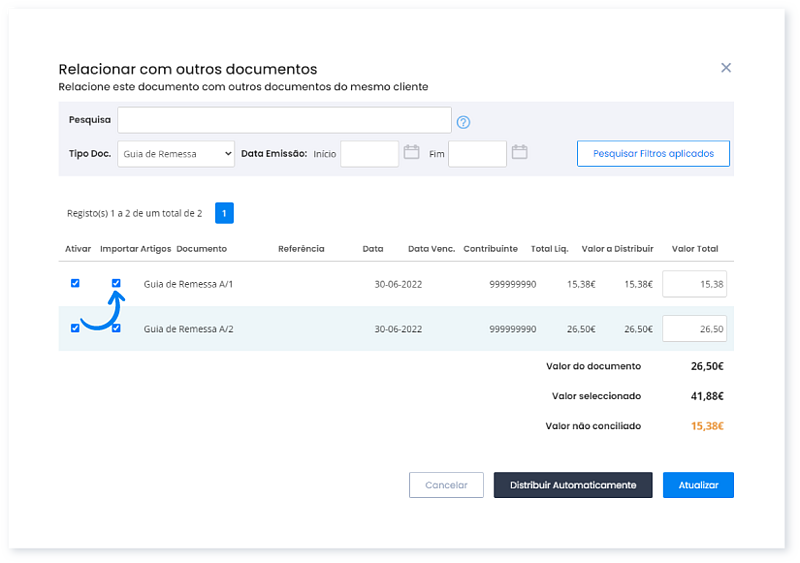The width and height of the screenshot is (800, 563).
Task: Toggle Ativar checkbox for Guia de Remessa A/1
Action: 75,283
